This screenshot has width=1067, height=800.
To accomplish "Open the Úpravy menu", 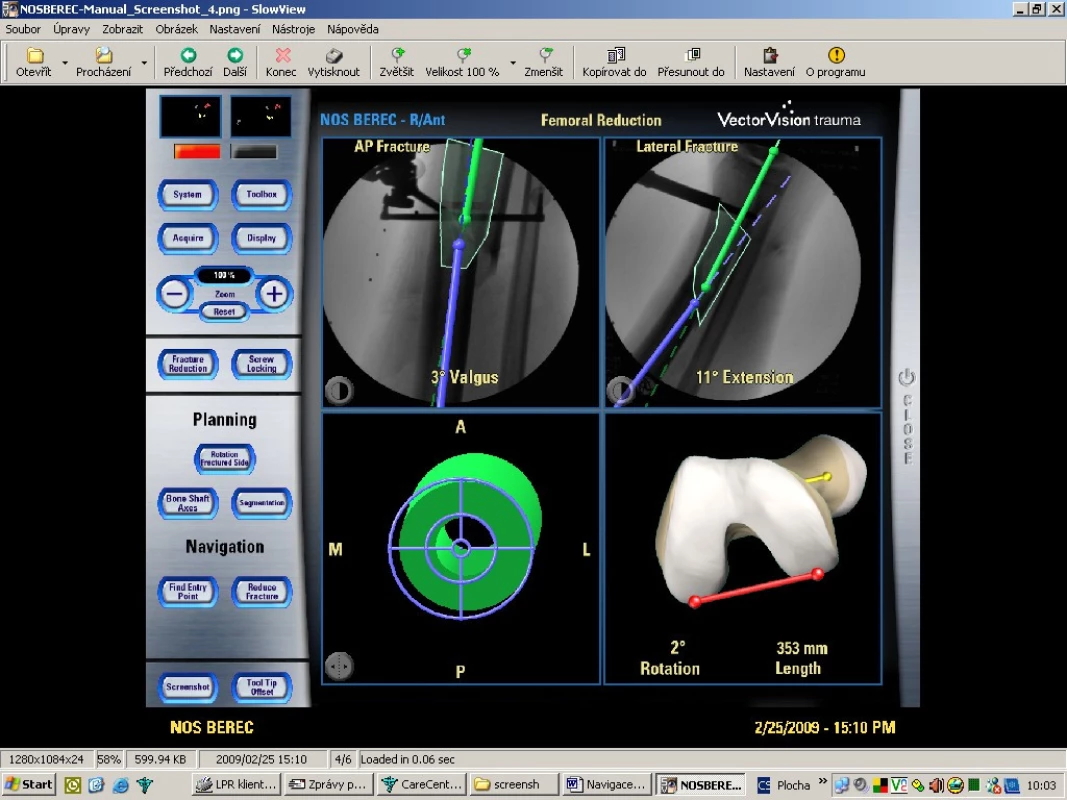I will point(71,29).
